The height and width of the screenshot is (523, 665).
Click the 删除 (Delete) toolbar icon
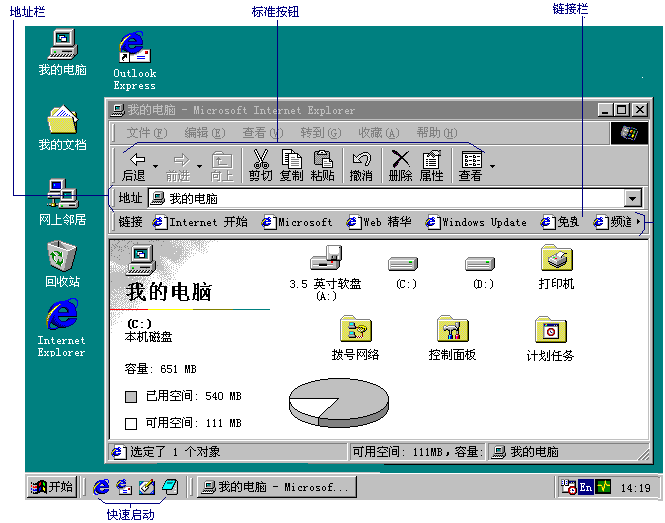(400, 159)
